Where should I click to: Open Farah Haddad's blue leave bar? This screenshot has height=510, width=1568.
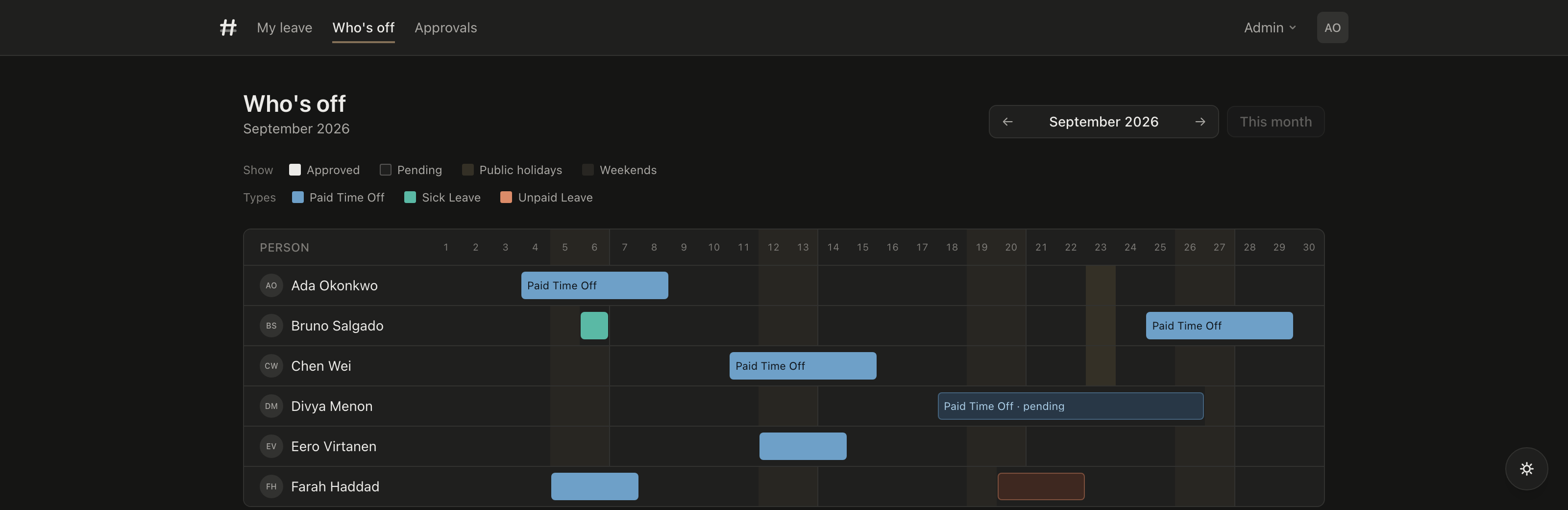(595, 486)
